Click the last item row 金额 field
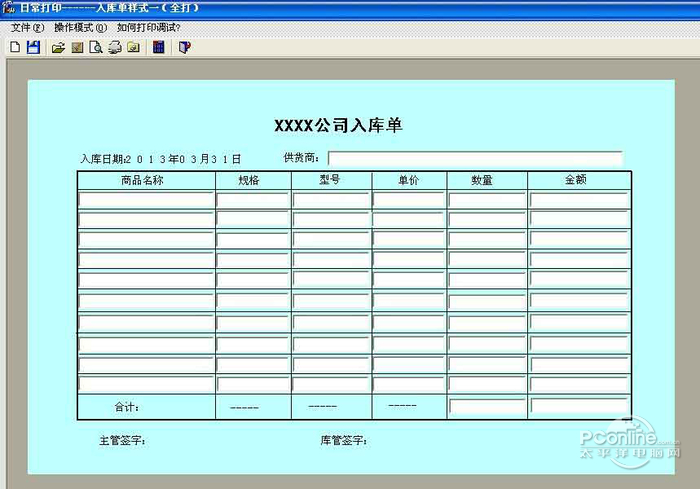700x489 pixels. pos(579,384)
